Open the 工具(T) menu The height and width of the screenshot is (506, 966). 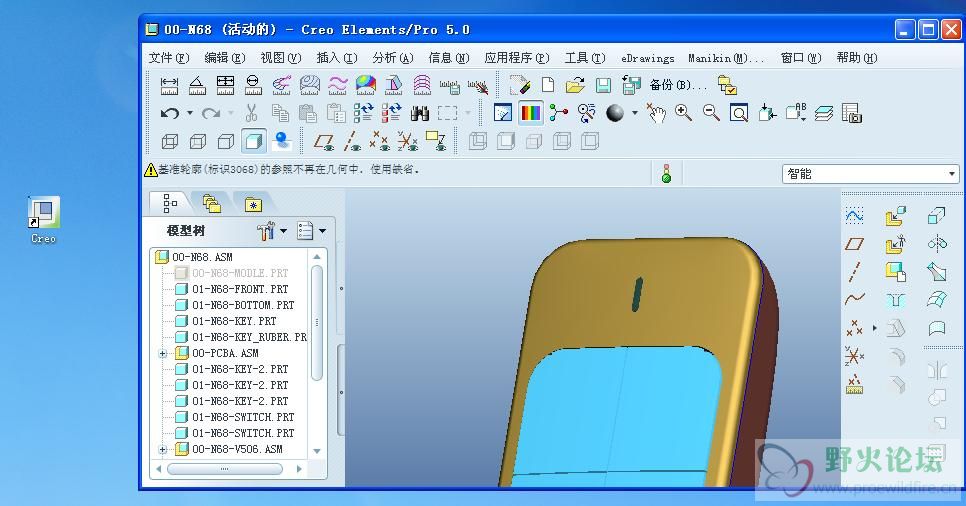[585, 58]
